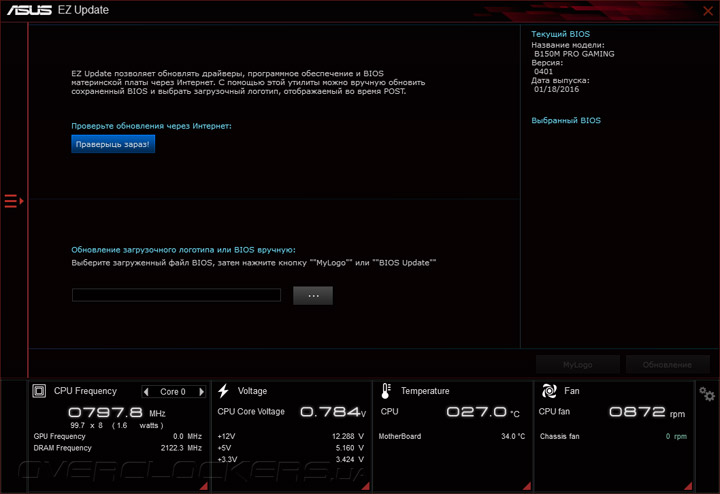Click Проверьте обновления через Интернет heading
The height and width of the screenshot is (494, 720).
pos(151,126)
